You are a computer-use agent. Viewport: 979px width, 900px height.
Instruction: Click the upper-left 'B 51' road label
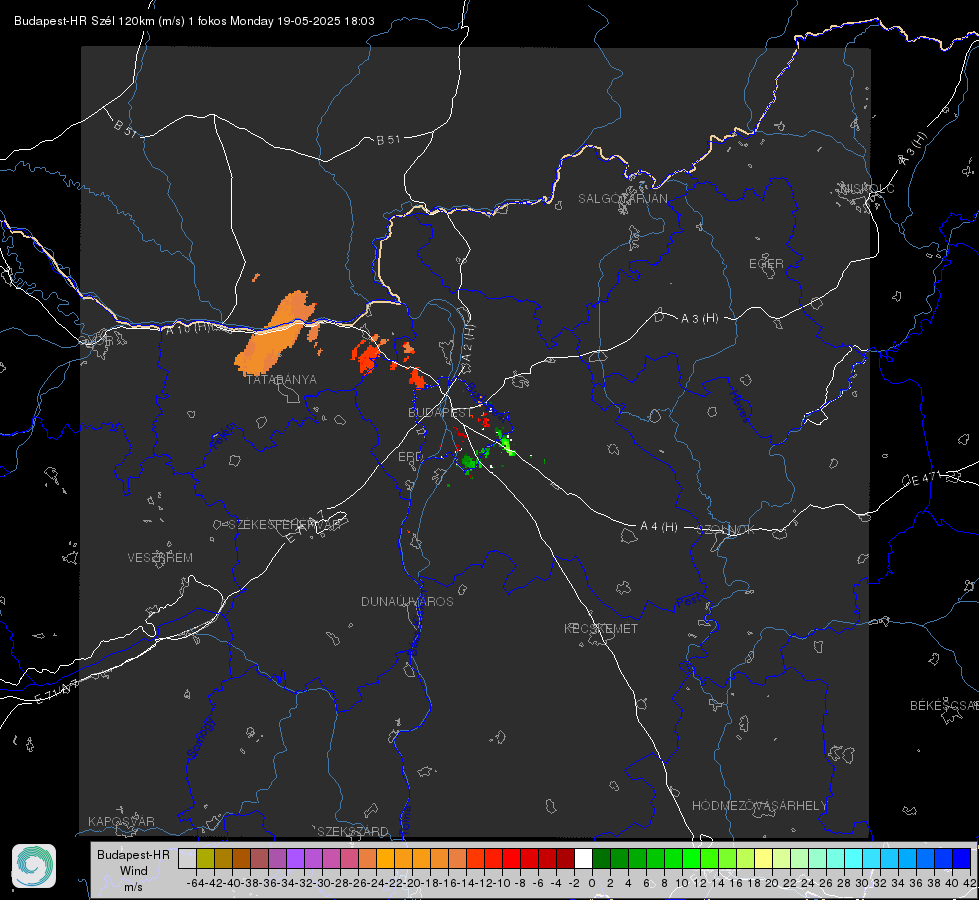pos(125,128)
